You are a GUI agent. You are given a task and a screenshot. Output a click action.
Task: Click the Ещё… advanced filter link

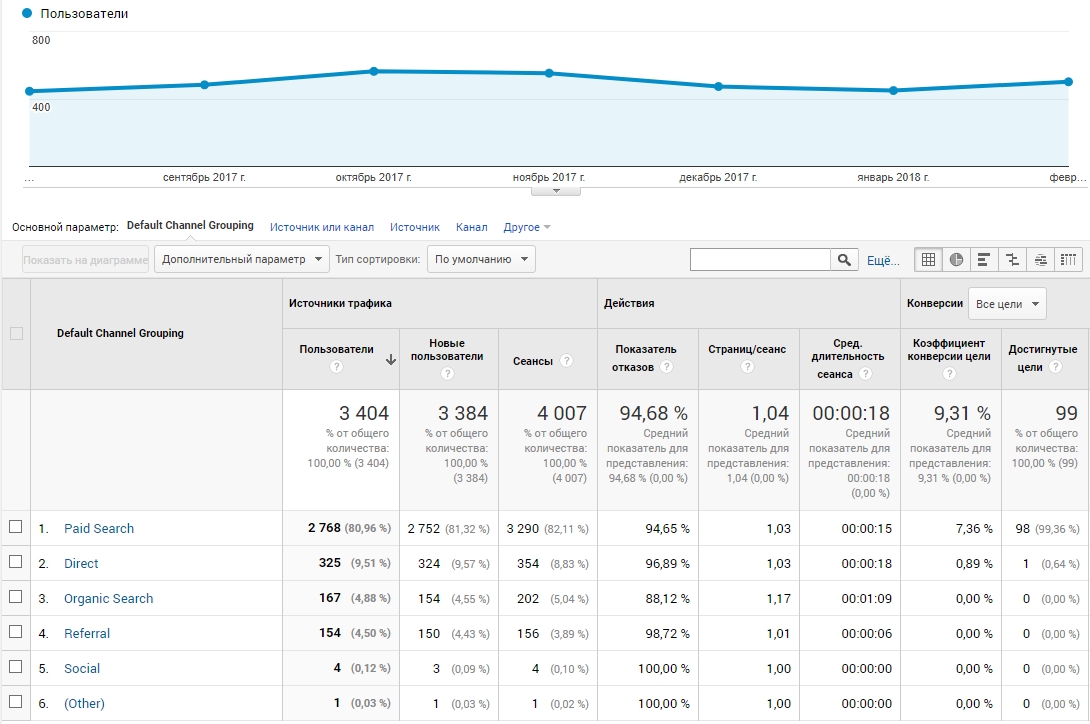[x=883, y=261]
